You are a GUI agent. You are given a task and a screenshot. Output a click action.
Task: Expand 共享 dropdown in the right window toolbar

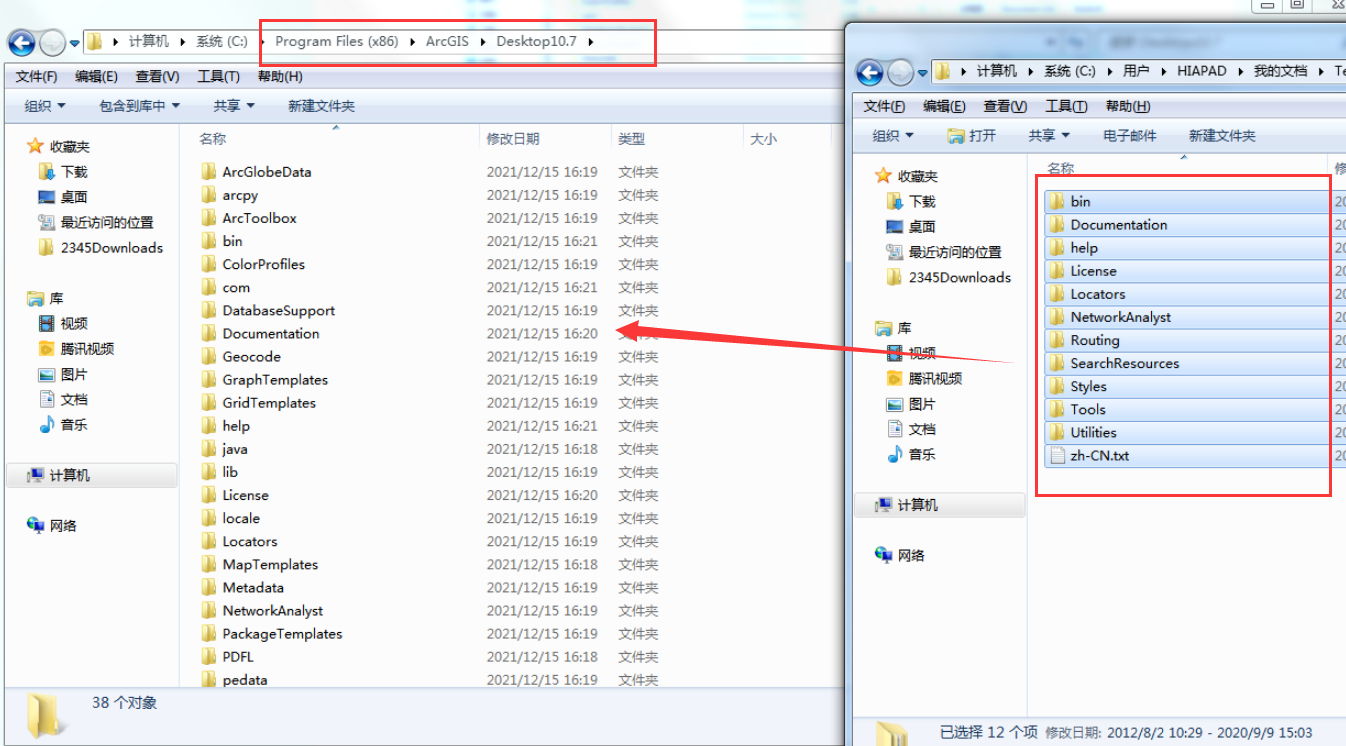1049,136
